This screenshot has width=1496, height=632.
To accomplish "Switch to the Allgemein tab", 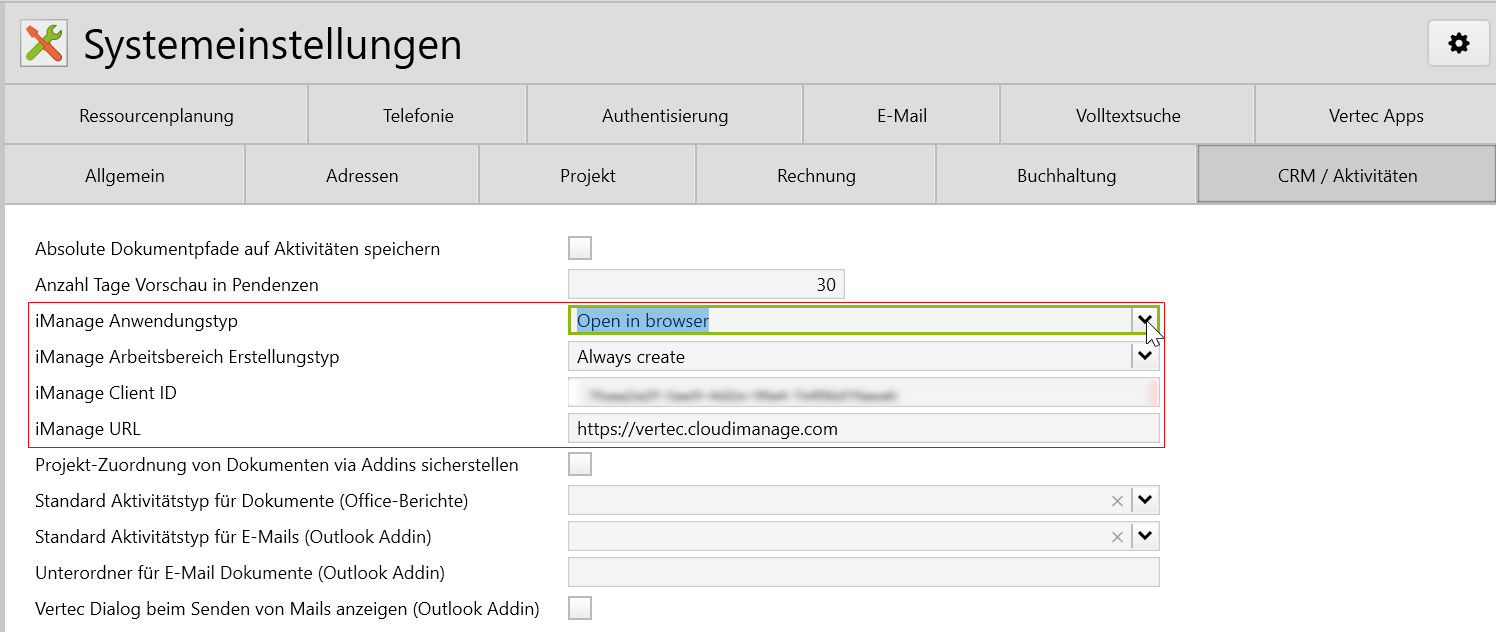I will 125,176.
